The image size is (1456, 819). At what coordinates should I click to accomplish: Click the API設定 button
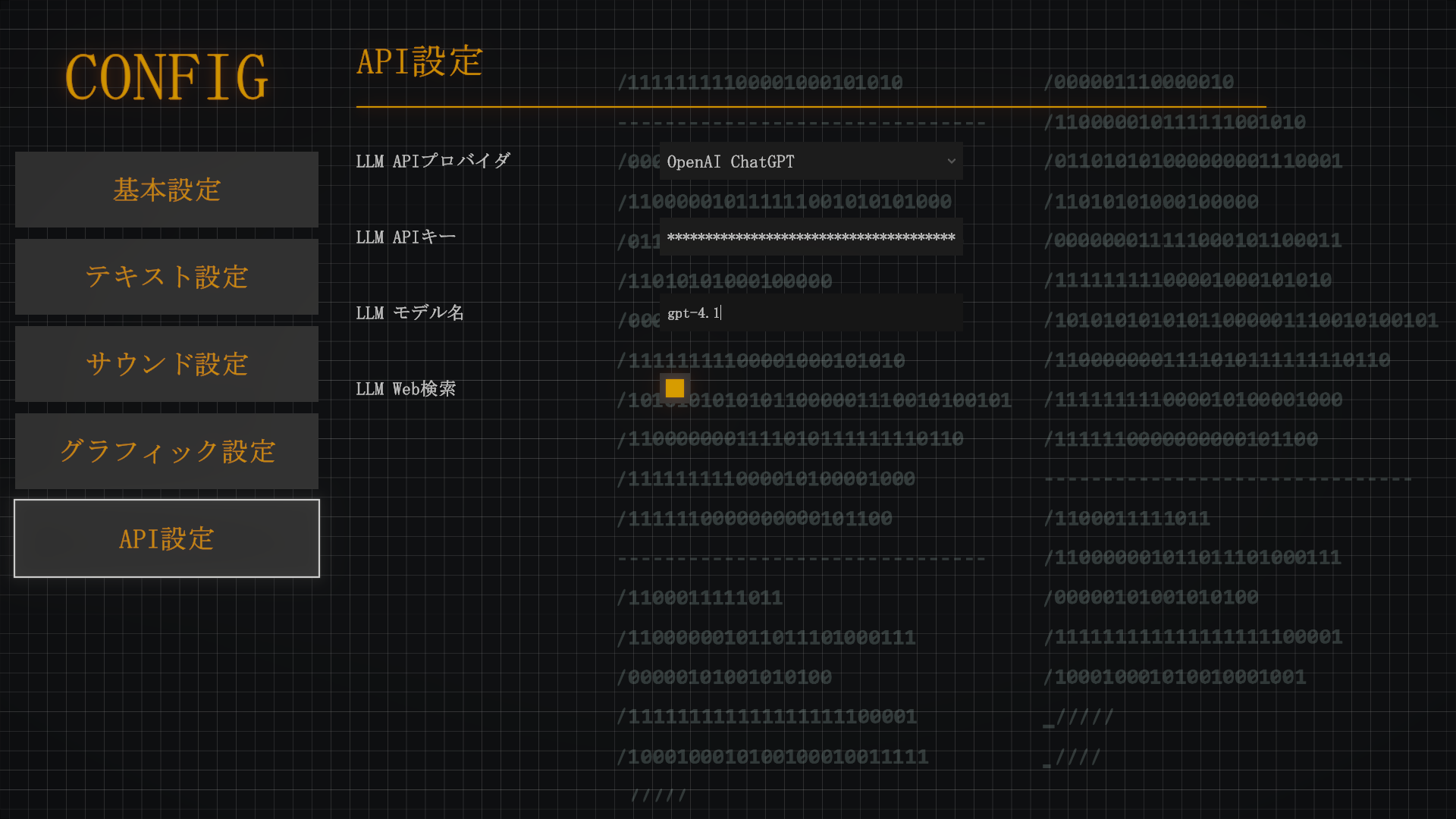click(x=166, y=538)
